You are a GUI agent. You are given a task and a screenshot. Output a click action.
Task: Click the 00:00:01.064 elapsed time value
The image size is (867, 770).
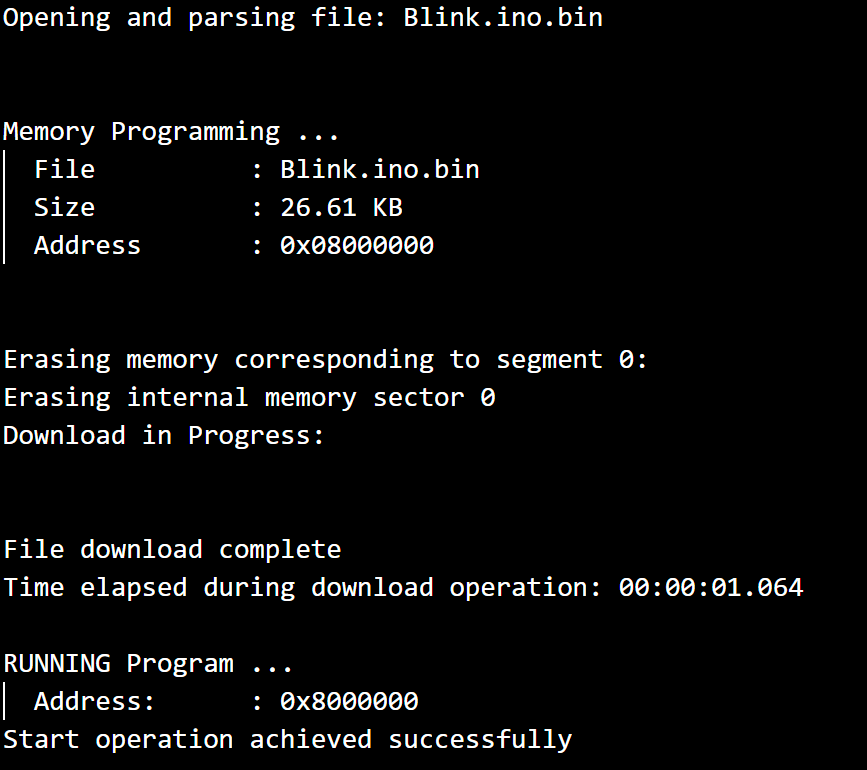[711, 588]
